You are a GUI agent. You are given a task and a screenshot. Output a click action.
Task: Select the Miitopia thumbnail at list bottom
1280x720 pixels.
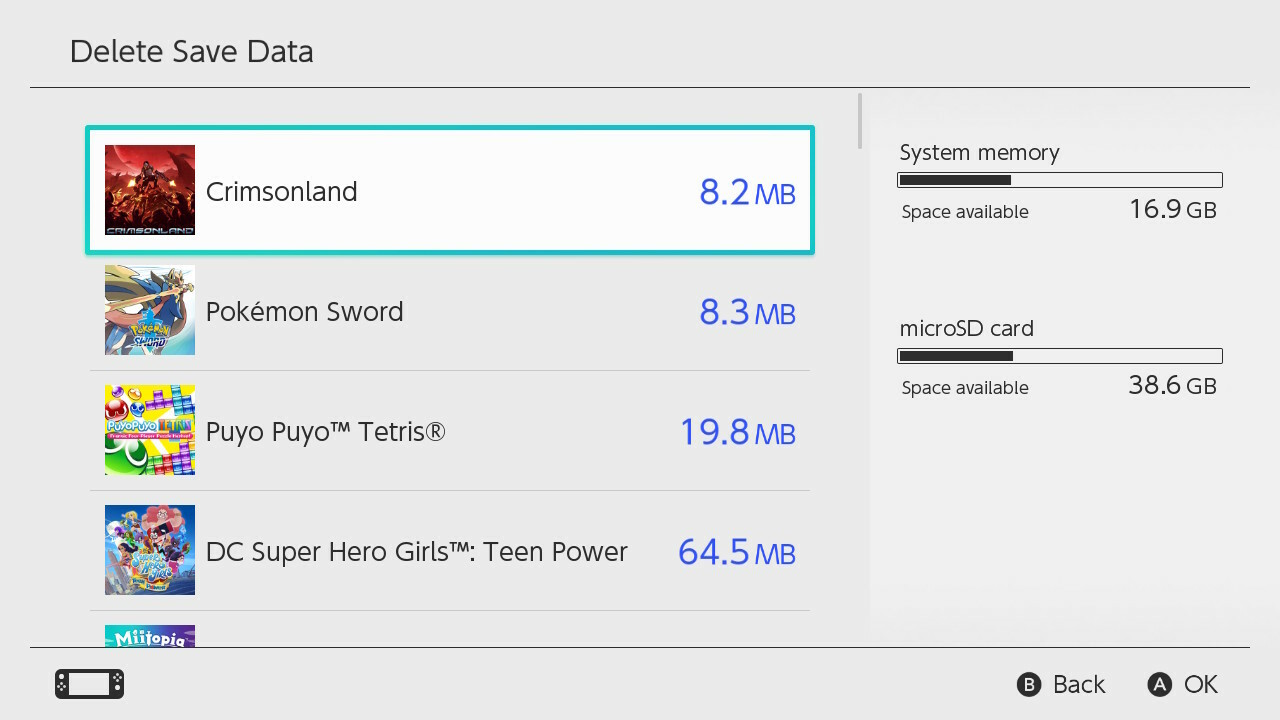(149, 635)
